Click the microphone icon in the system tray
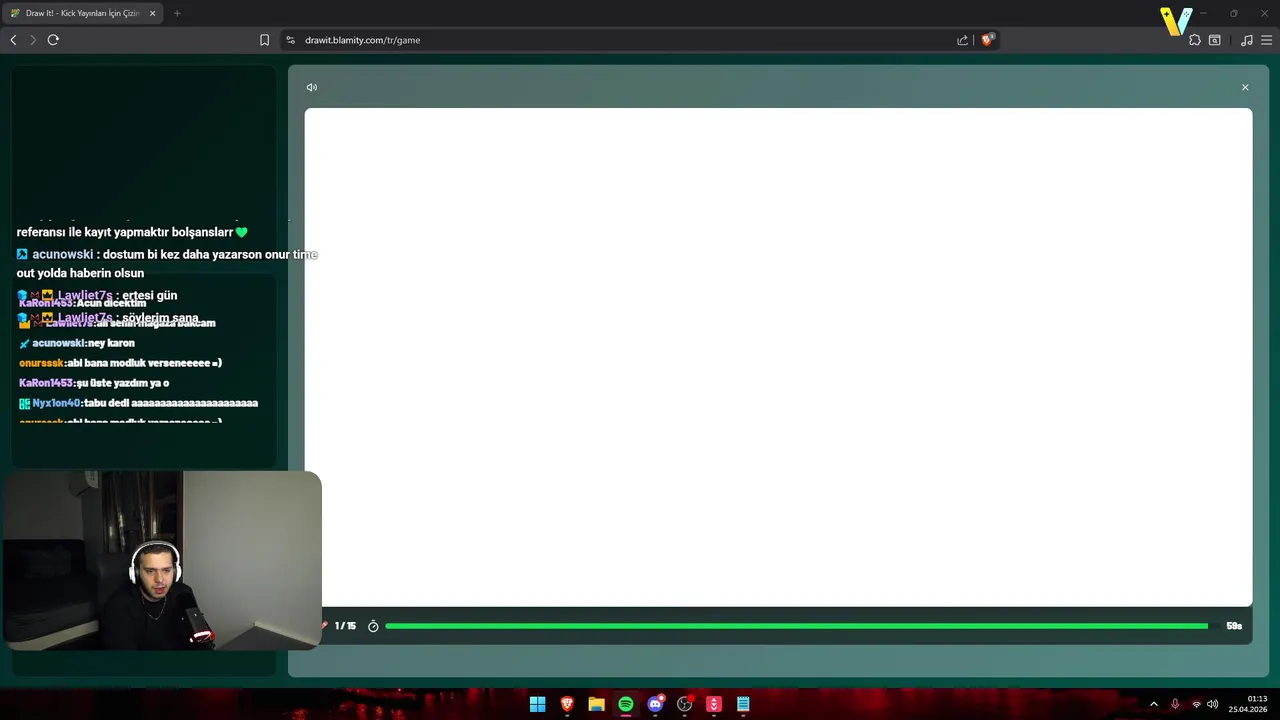1280x720 pixels. coord(1175,704)
